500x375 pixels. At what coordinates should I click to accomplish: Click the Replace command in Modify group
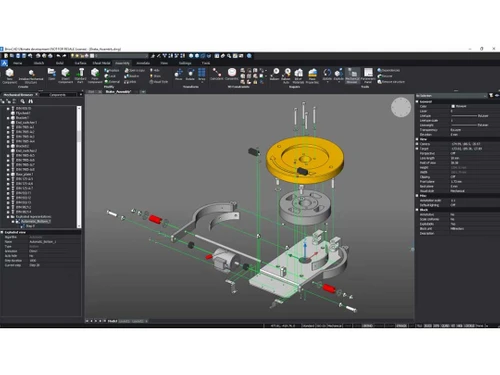112,70
